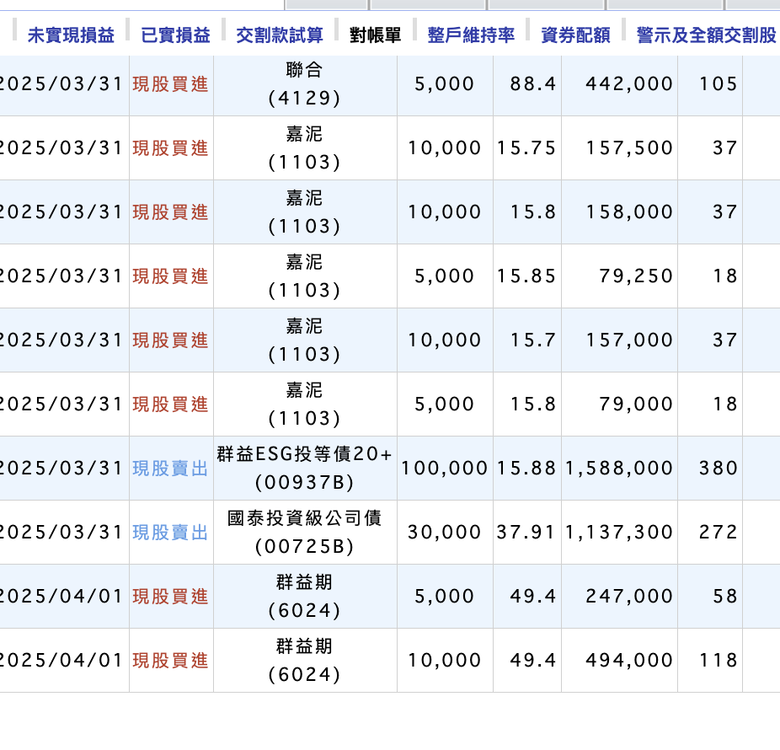Image resolution: width=780 pixels, height=750 pixels.
Task: Click stock name 聯合 (4129)
Action: (x=304, y=84)
